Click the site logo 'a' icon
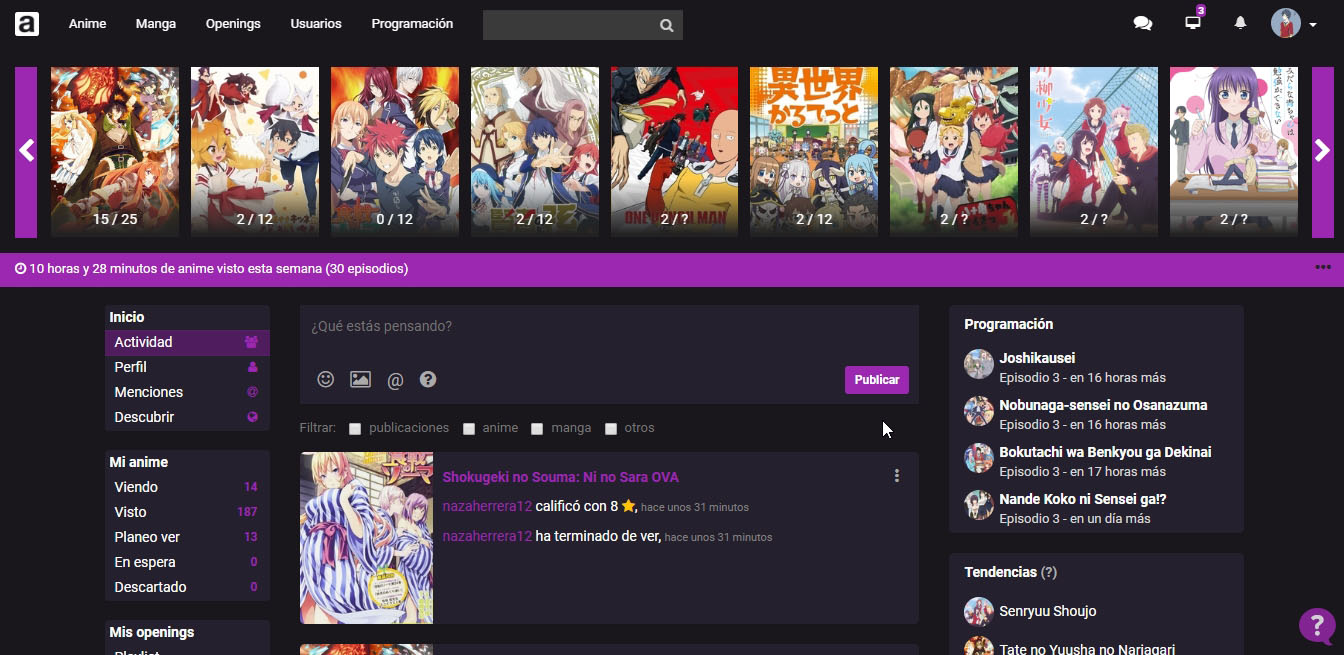This screenshot has height=655, width=1344. point(27,24)
